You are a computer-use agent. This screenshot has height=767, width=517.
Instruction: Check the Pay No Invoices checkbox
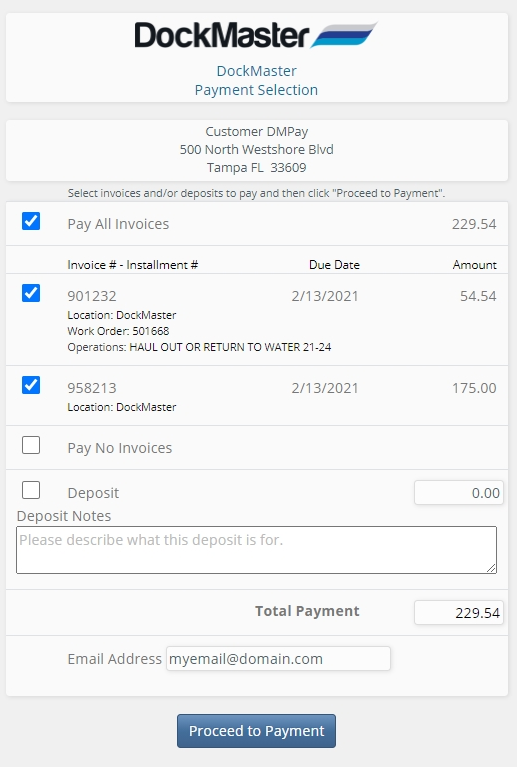point(31,445)
